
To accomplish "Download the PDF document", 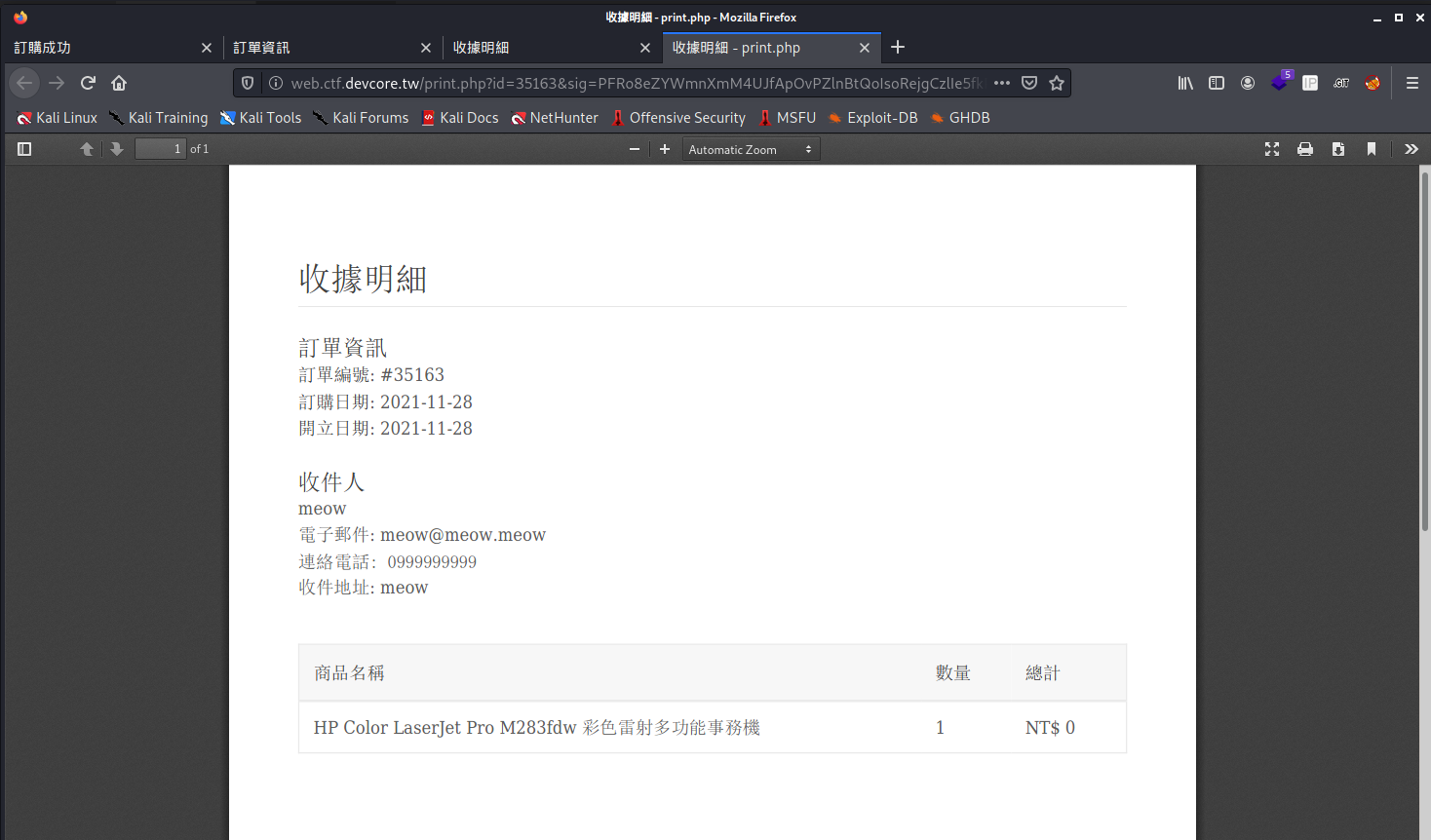I will (x=1338, y=149).
